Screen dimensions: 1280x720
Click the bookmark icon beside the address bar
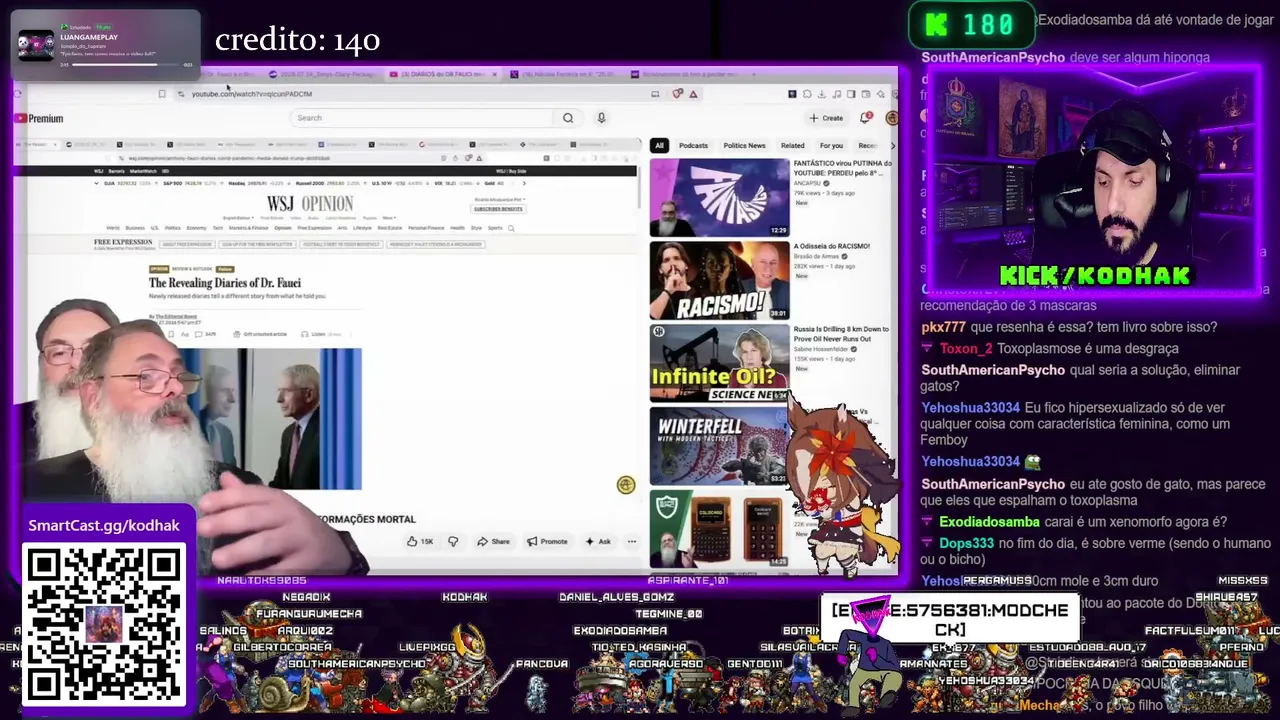pyautogui.click(x=162, y=94)
